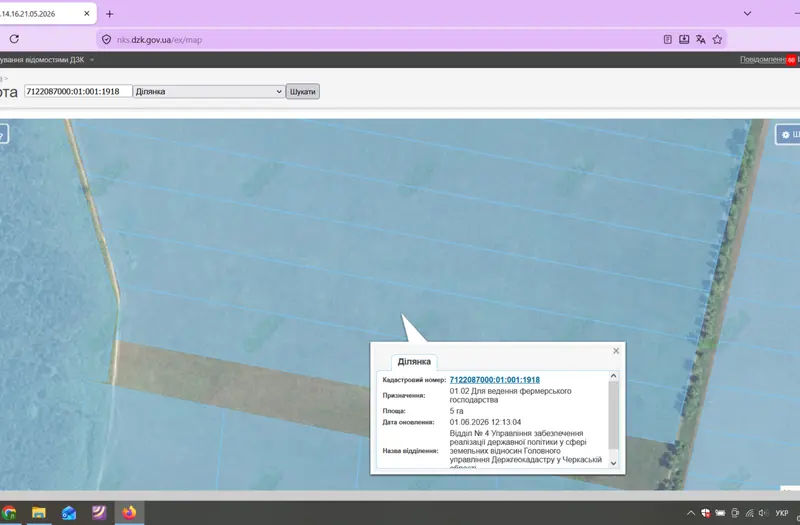The height and width of the screenshot is (525, 800).
Task: Click the area value 5 га
Action: (456, 411)
